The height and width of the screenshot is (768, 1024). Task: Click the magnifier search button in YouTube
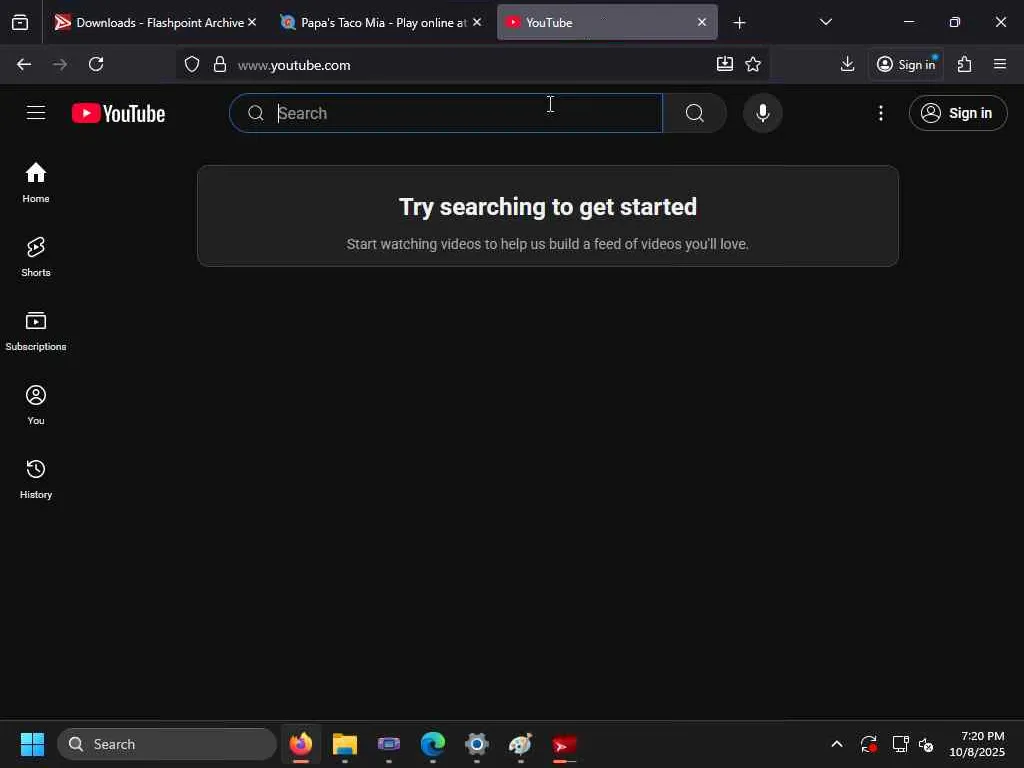pos(695,113)
